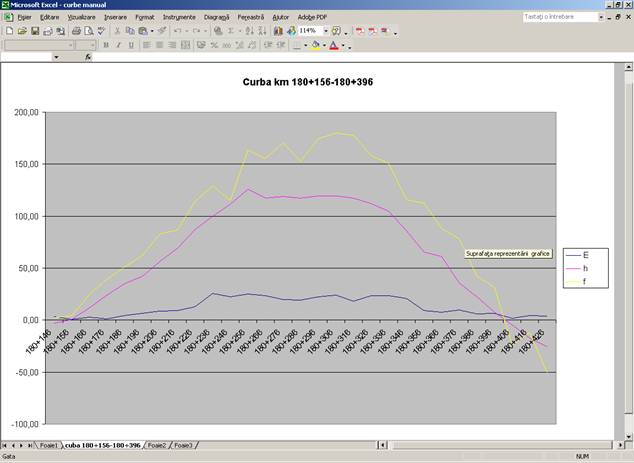Viewport: 634px width, 463px height.
Task: Click the Copy icon in the toolbar
Action: (131, 31)
